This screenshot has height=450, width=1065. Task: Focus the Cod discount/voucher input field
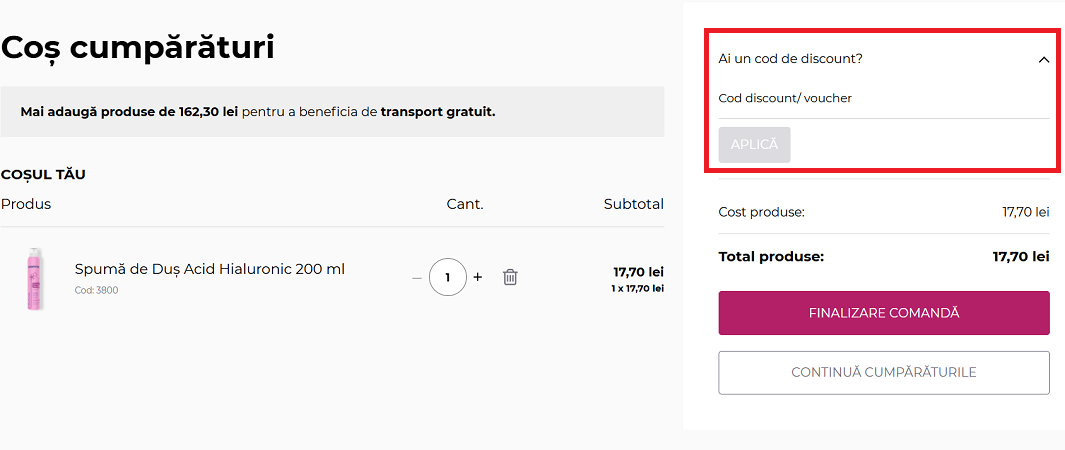point(884,99)
